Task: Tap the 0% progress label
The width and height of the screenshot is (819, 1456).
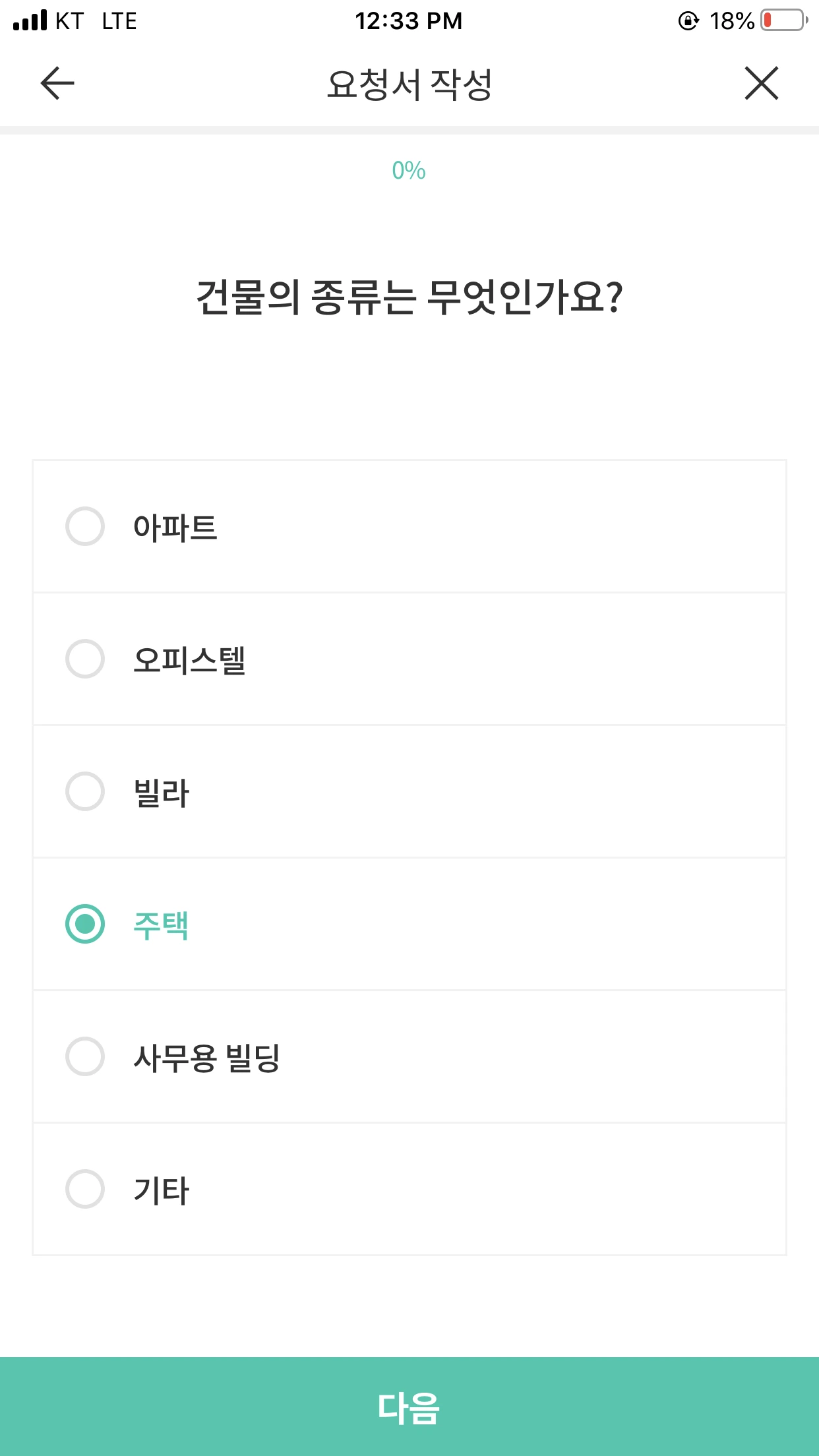Action: (x=409, y=171)
